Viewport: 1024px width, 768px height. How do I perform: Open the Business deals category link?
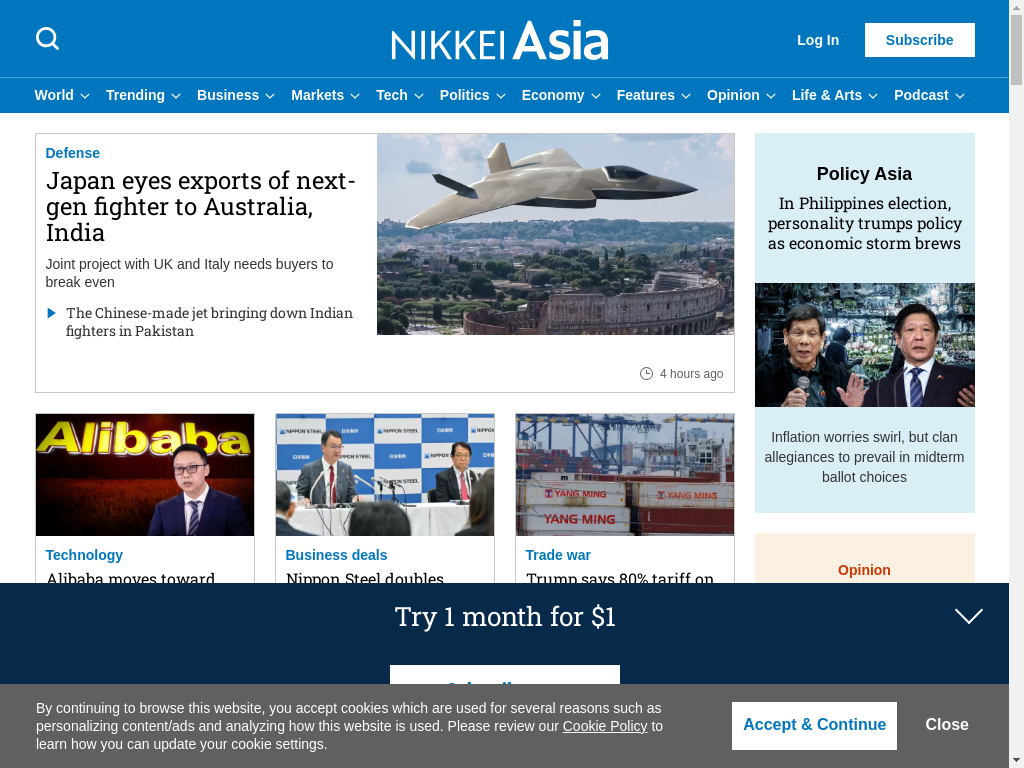click(336, 555)
